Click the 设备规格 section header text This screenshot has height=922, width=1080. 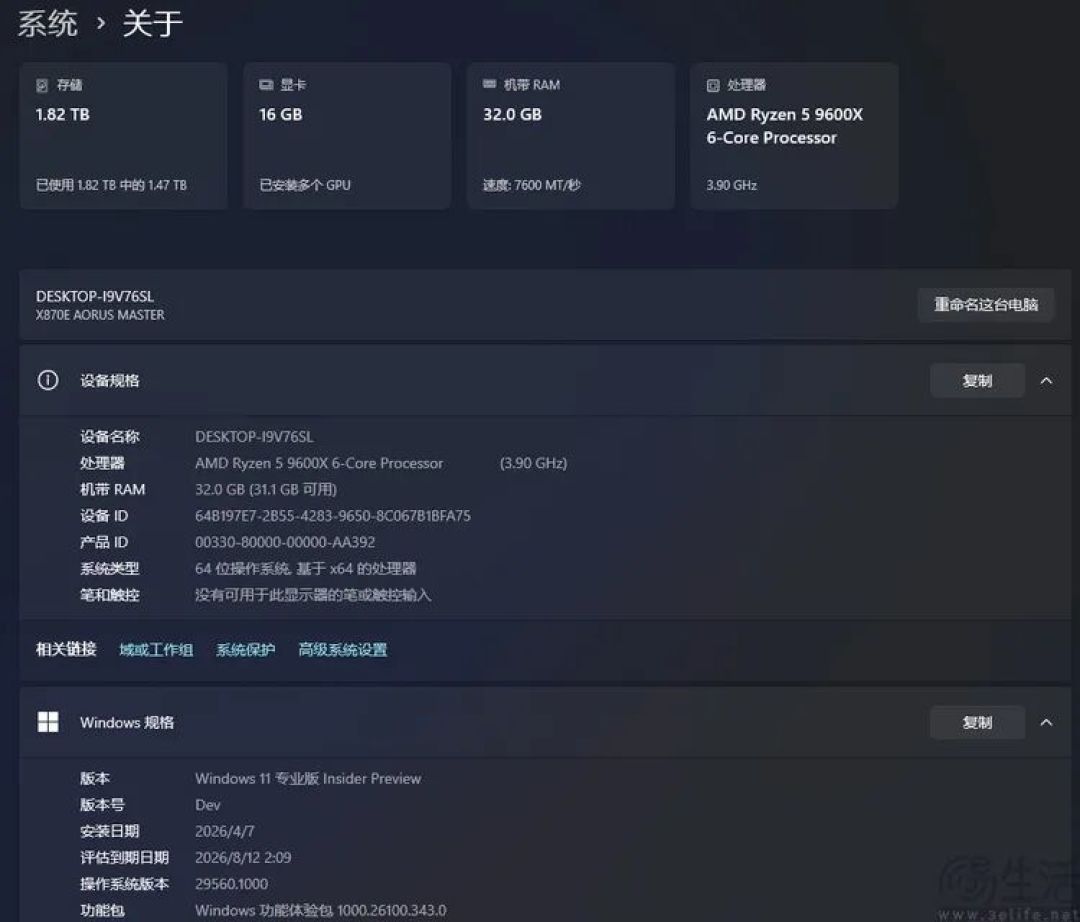[110, 381]
